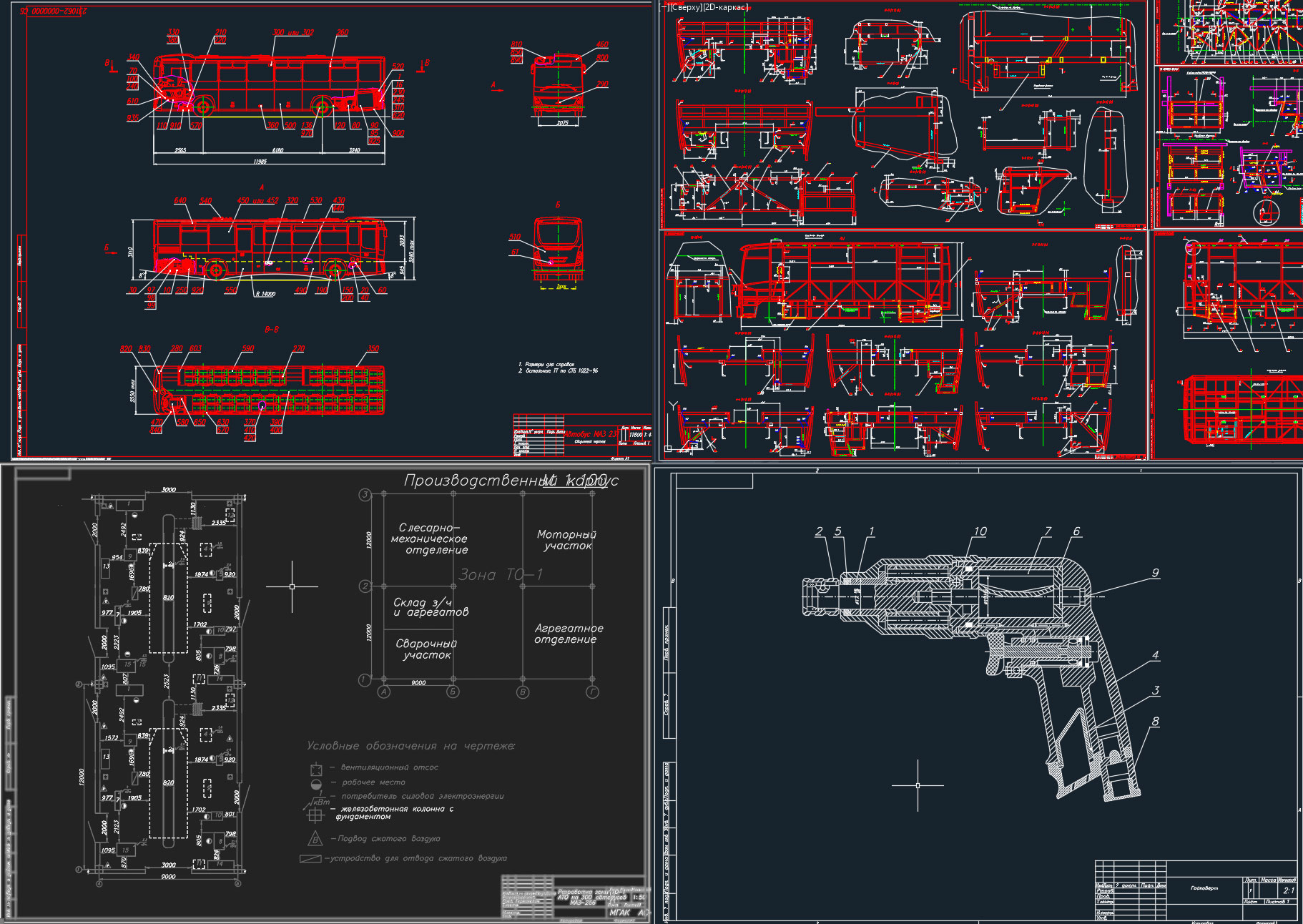Click grid axis bubble 3

365,494
